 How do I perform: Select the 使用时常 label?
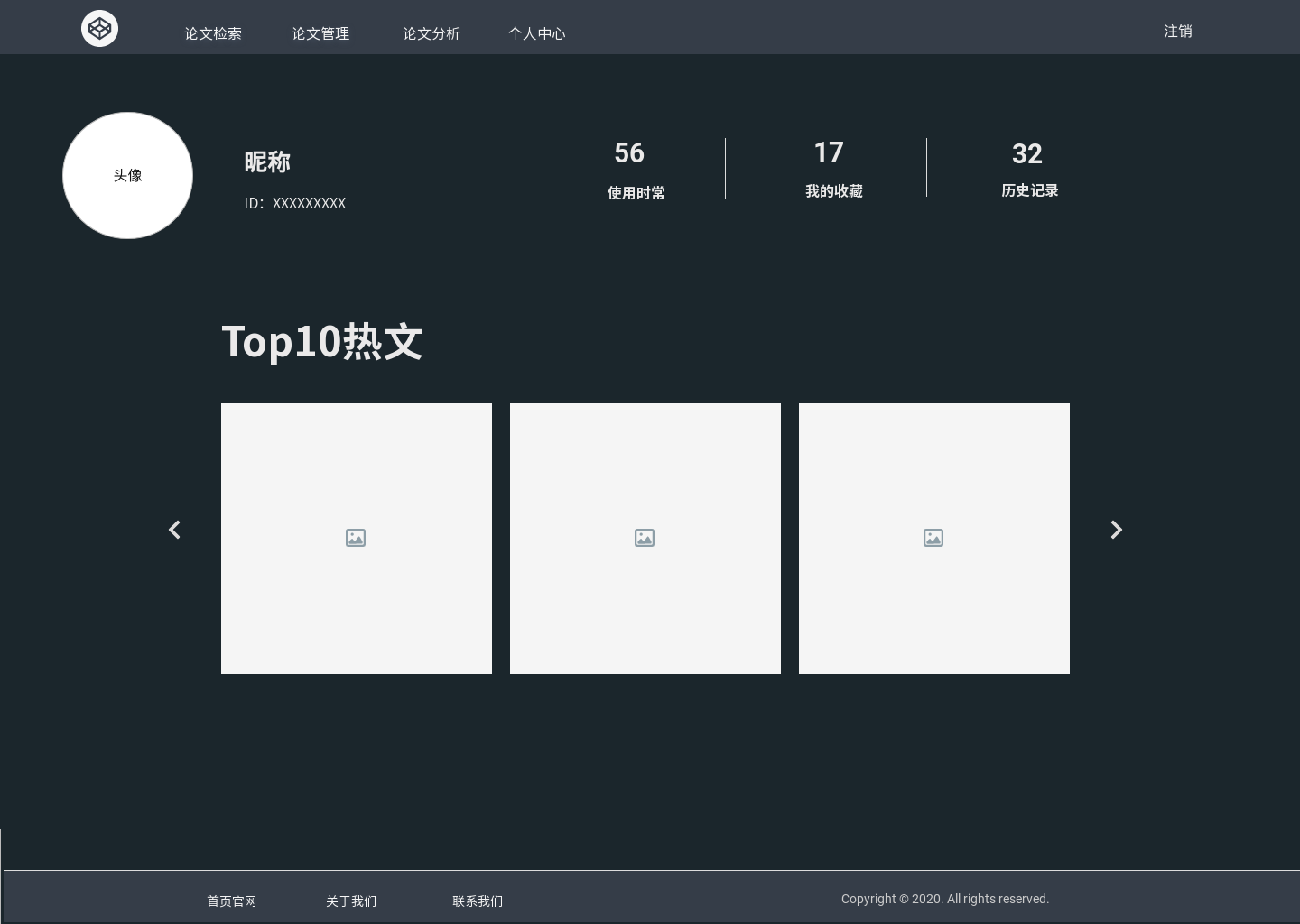click(636, 193)
